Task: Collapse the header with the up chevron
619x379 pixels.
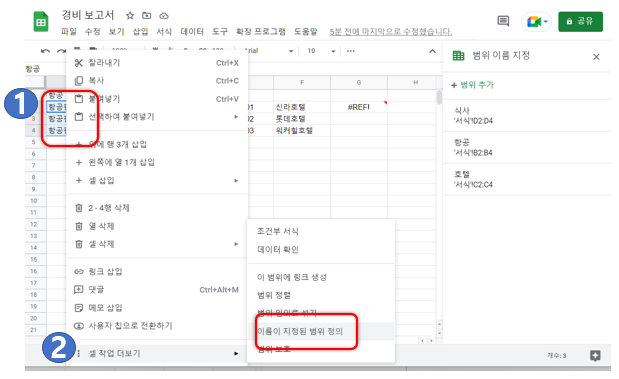Action: coord(433,51)
